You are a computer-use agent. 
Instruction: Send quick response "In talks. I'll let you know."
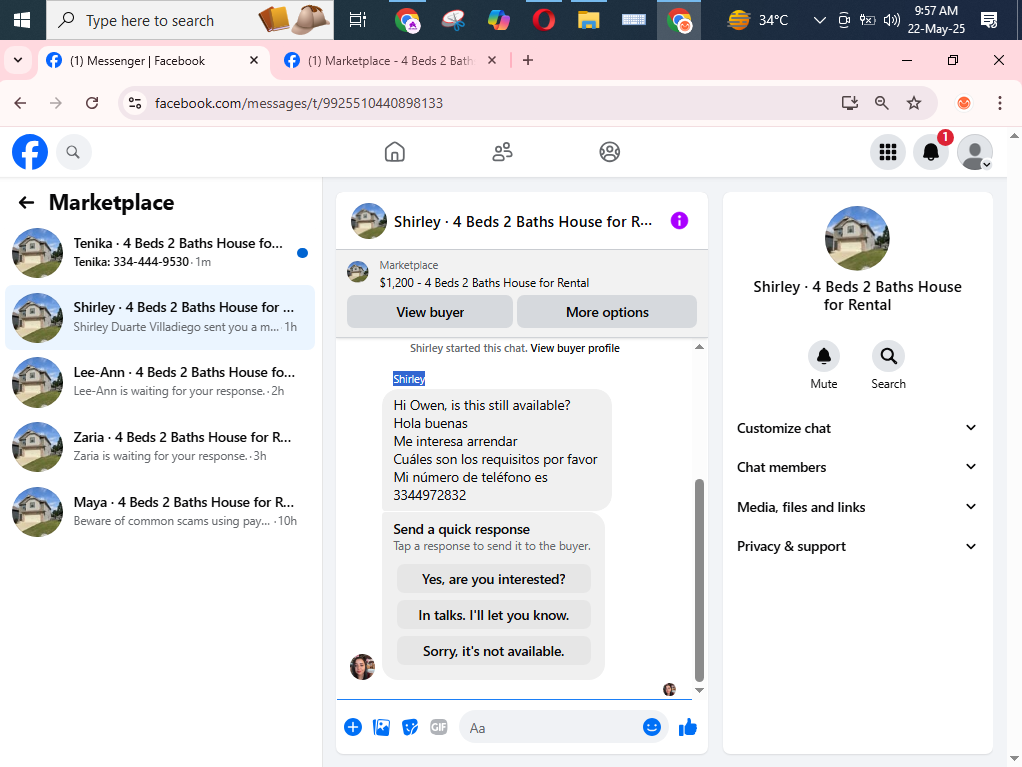pyautogui.click(x=493, y=615)
